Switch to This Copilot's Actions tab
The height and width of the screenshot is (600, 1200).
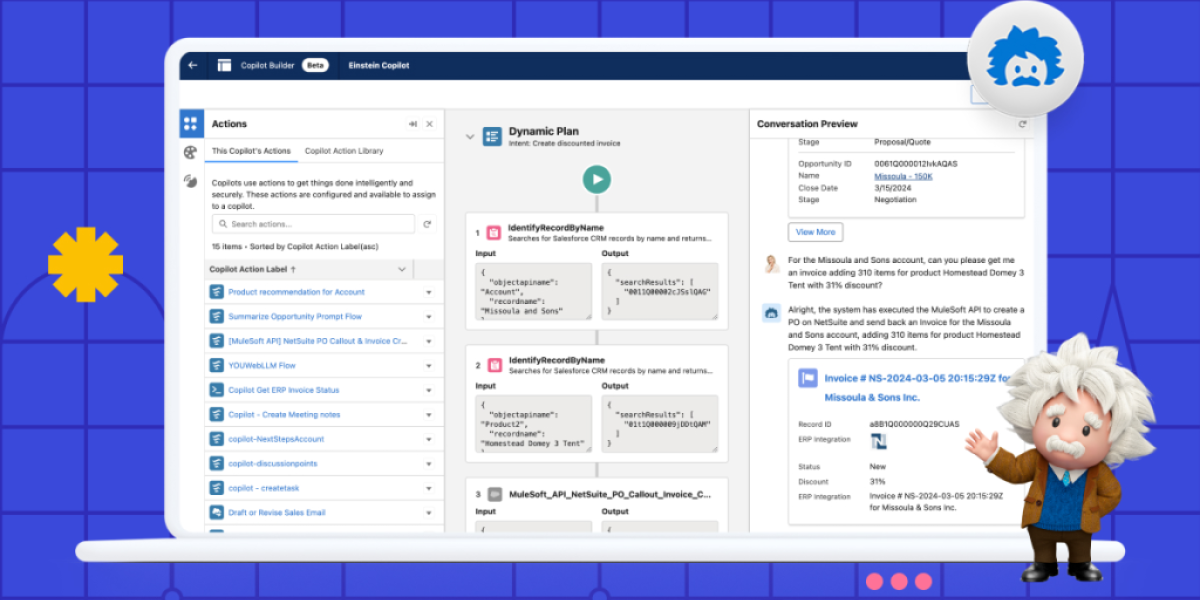point(251,151)
